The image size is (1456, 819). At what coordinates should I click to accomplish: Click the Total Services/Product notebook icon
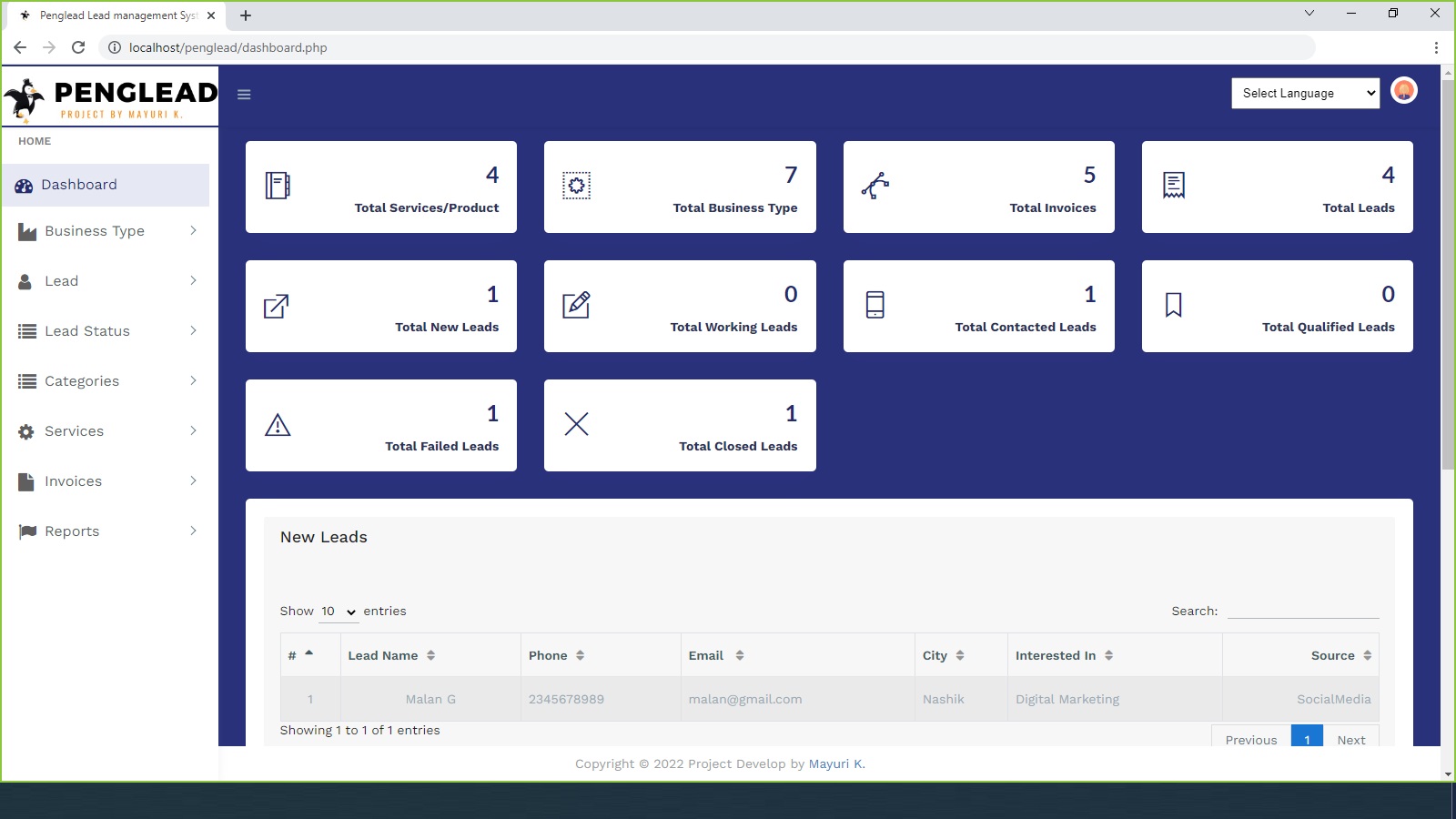coord(278,186)
